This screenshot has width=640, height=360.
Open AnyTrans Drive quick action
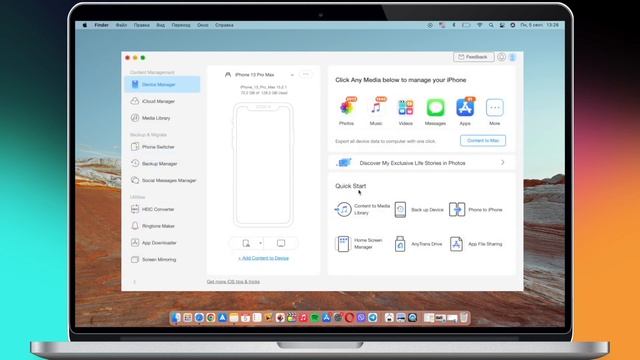418,244
